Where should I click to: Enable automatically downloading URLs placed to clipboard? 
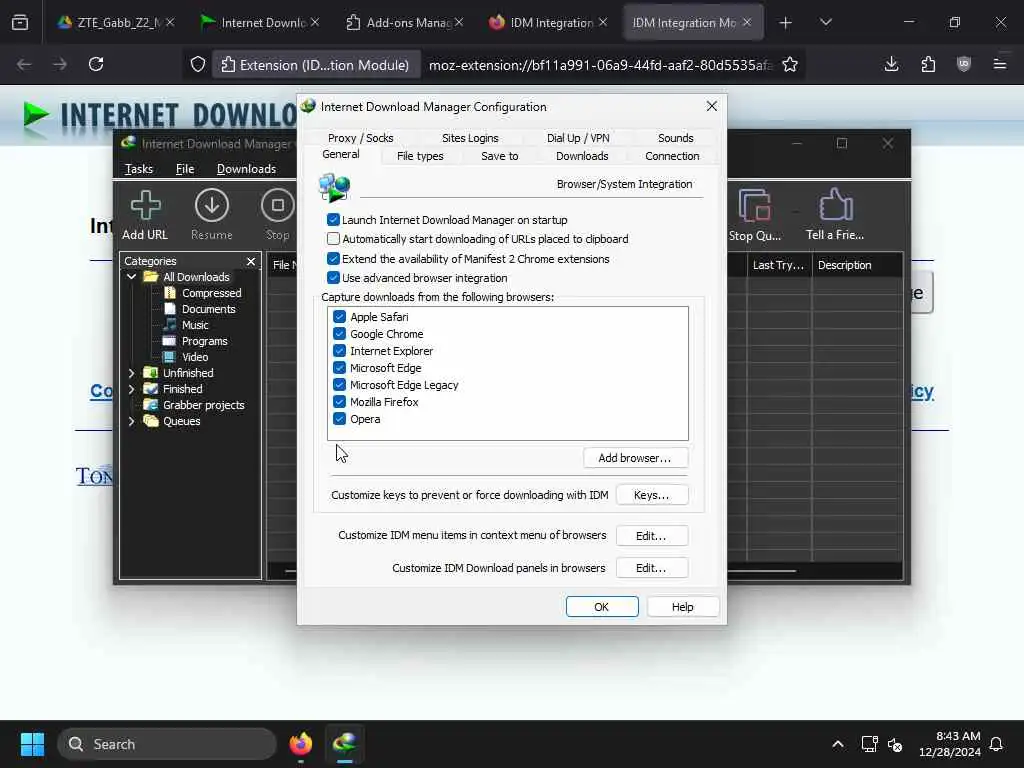tap(333, 239)
